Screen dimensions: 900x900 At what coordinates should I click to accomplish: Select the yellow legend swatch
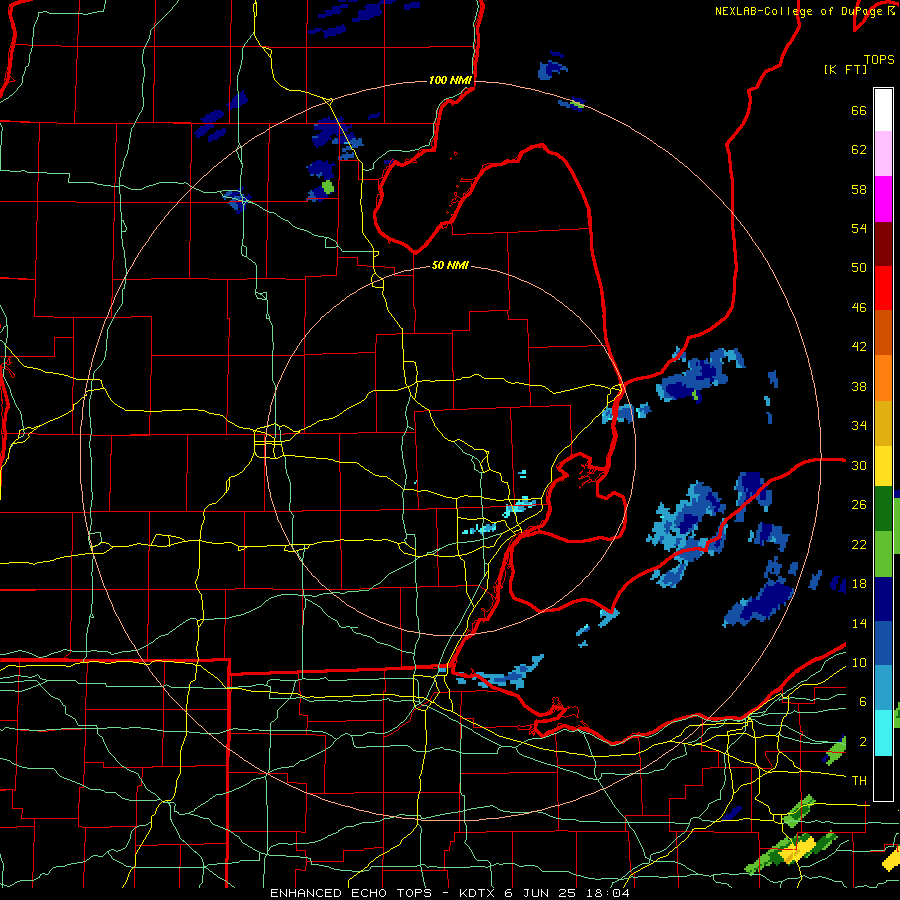tap(883, 466)
